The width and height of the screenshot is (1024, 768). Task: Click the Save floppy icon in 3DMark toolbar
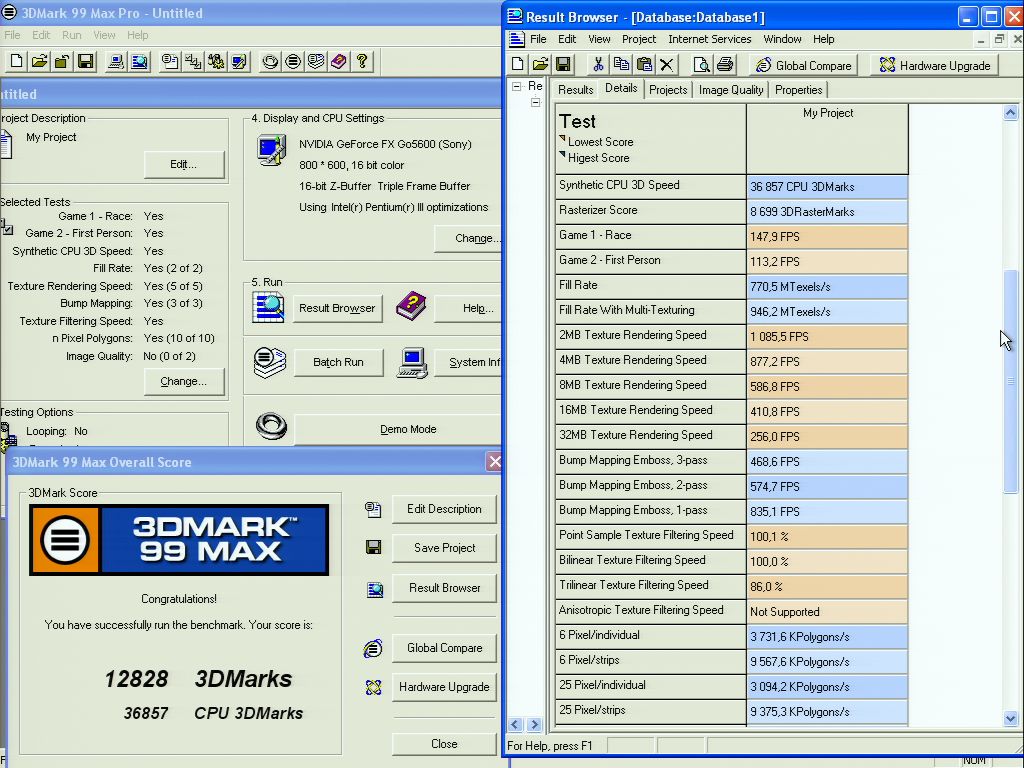pos(86,61)
